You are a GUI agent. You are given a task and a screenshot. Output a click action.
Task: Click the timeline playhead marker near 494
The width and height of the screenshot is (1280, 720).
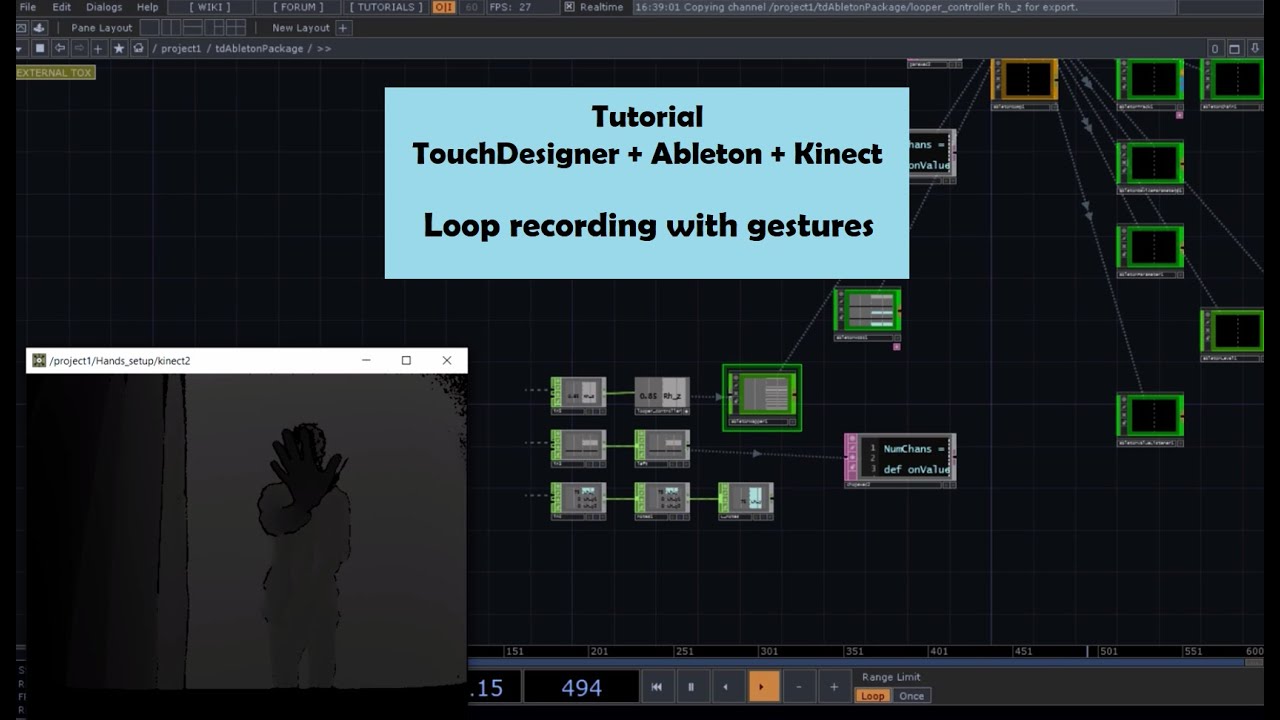(1088, 651)
